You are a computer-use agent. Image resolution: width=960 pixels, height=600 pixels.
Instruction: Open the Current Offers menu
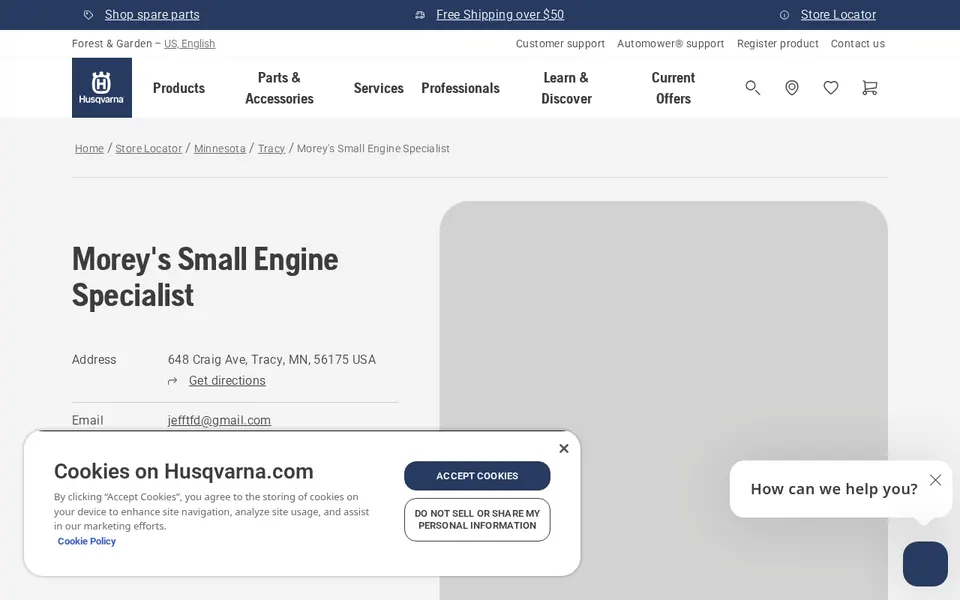coord(673,88)
